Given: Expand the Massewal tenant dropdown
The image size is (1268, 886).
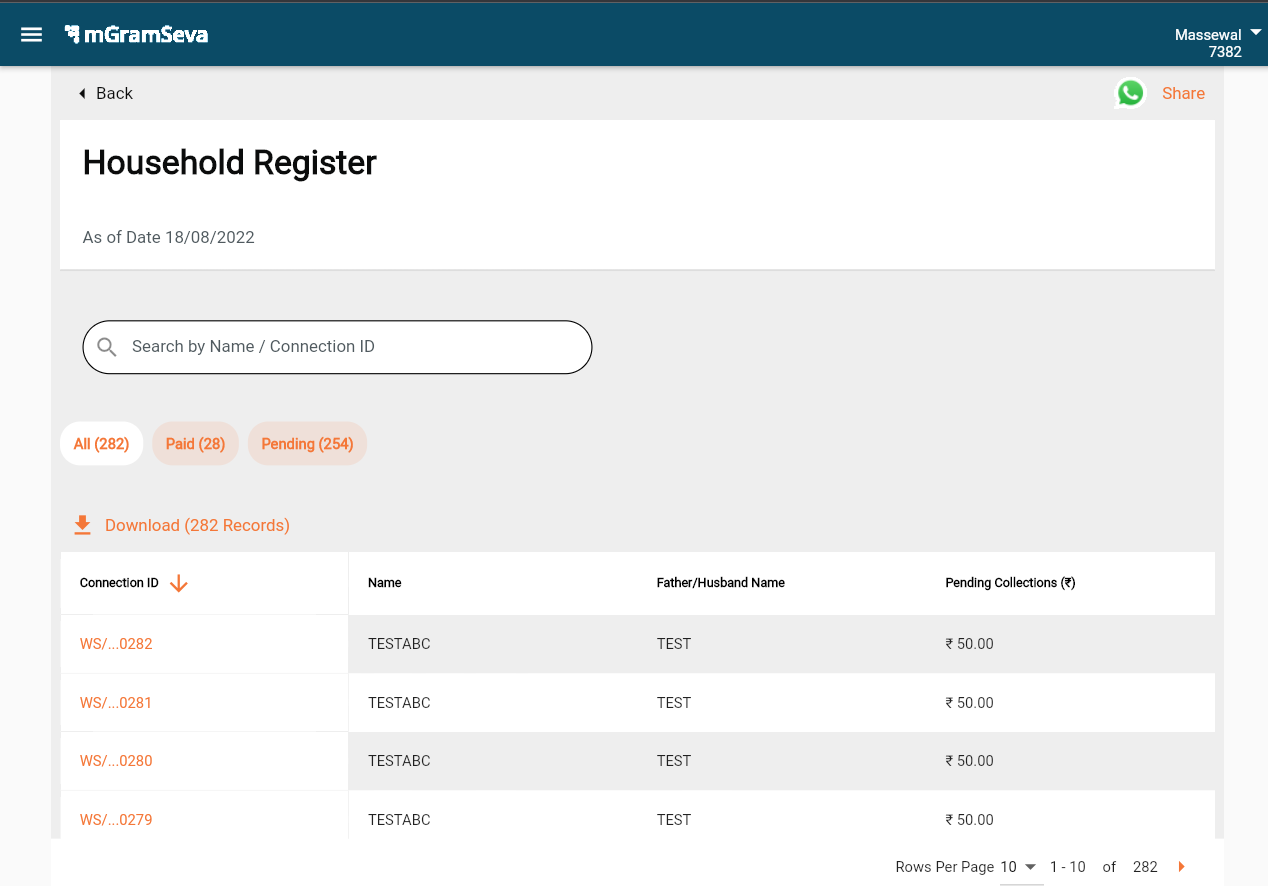Looking at the screenshot, I should coord(1256,34).
